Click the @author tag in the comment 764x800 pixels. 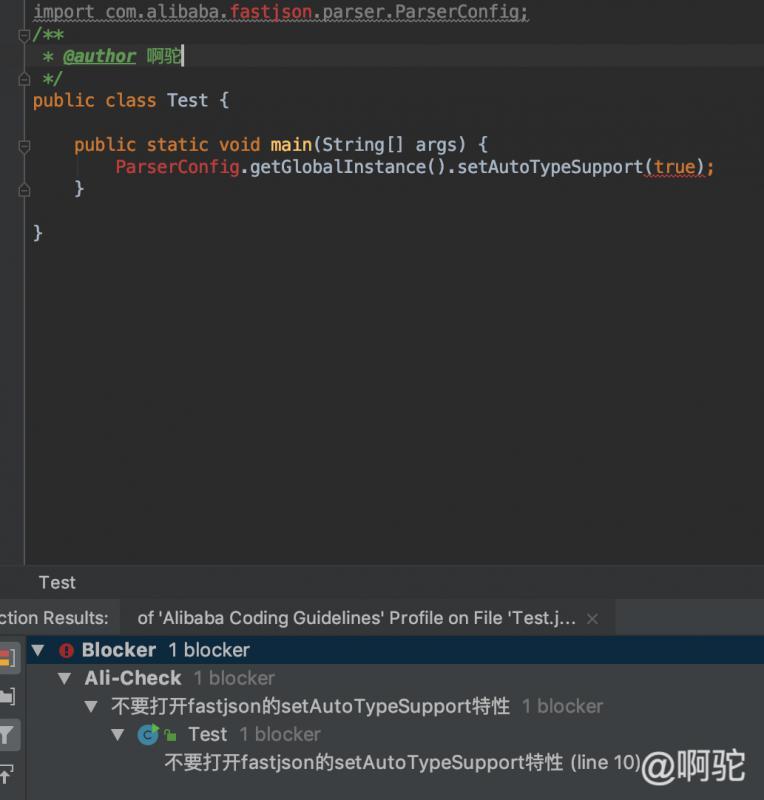point(100,56)
